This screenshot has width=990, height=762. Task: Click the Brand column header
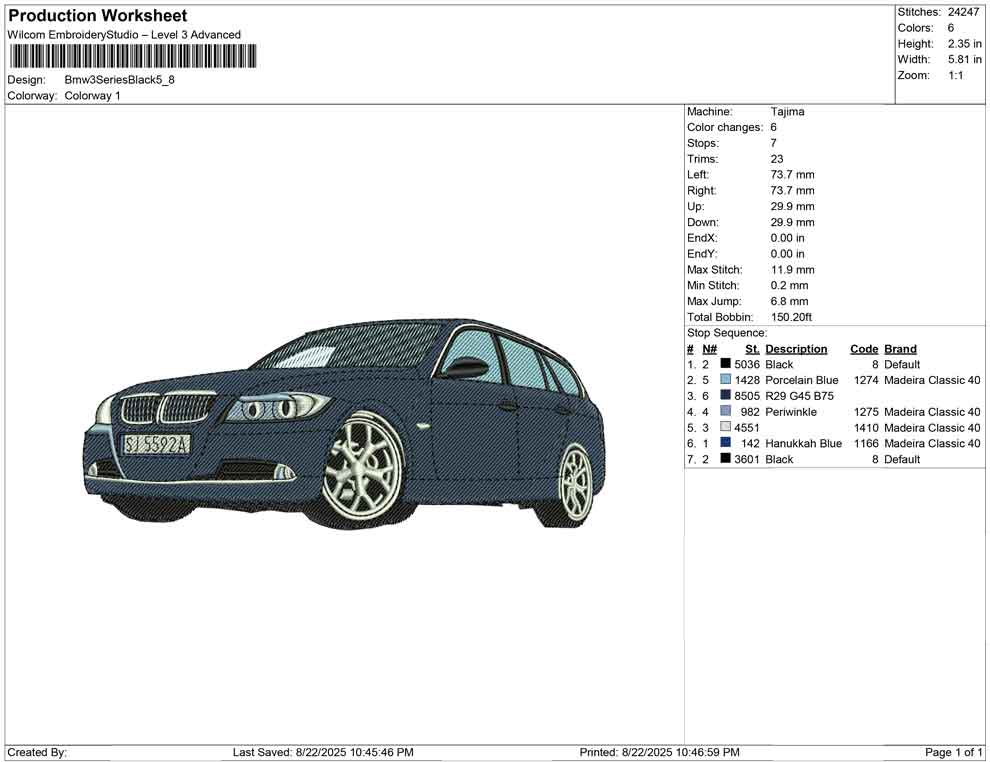pyautogui.click(x=900, y=349)
